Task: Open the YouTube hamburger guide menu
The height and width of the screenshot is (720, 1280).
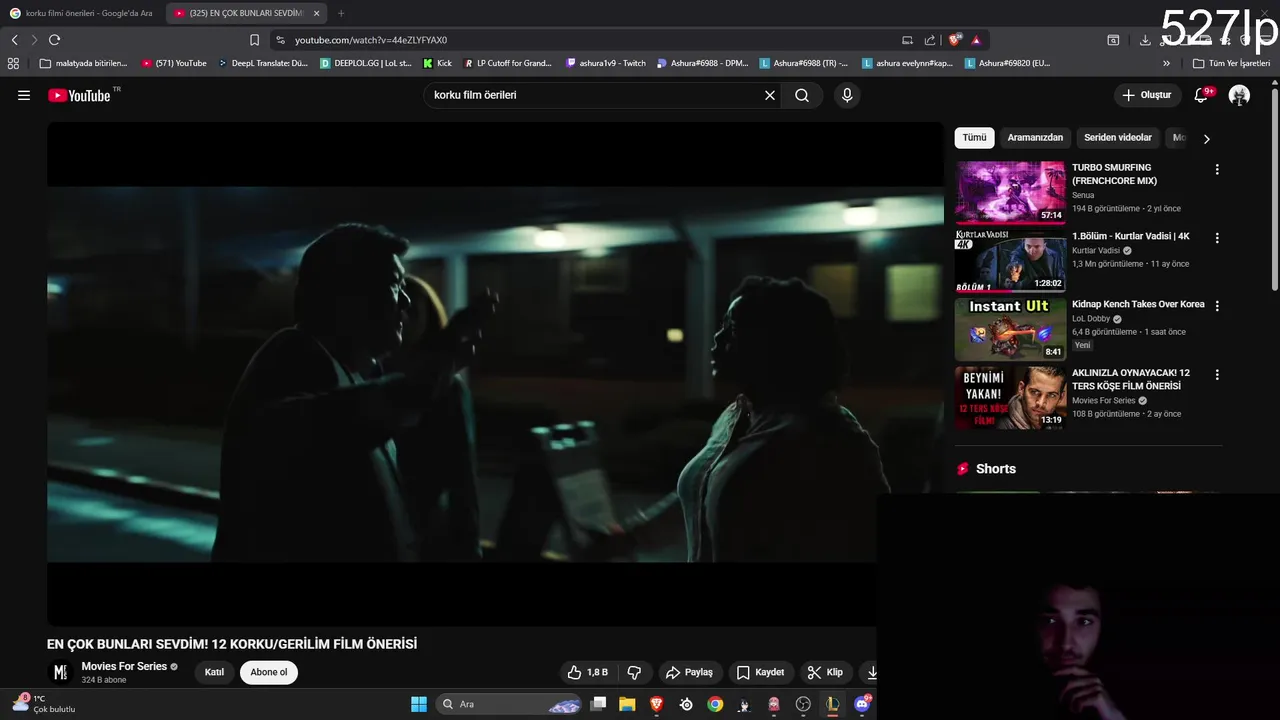Action: point(24,95)
